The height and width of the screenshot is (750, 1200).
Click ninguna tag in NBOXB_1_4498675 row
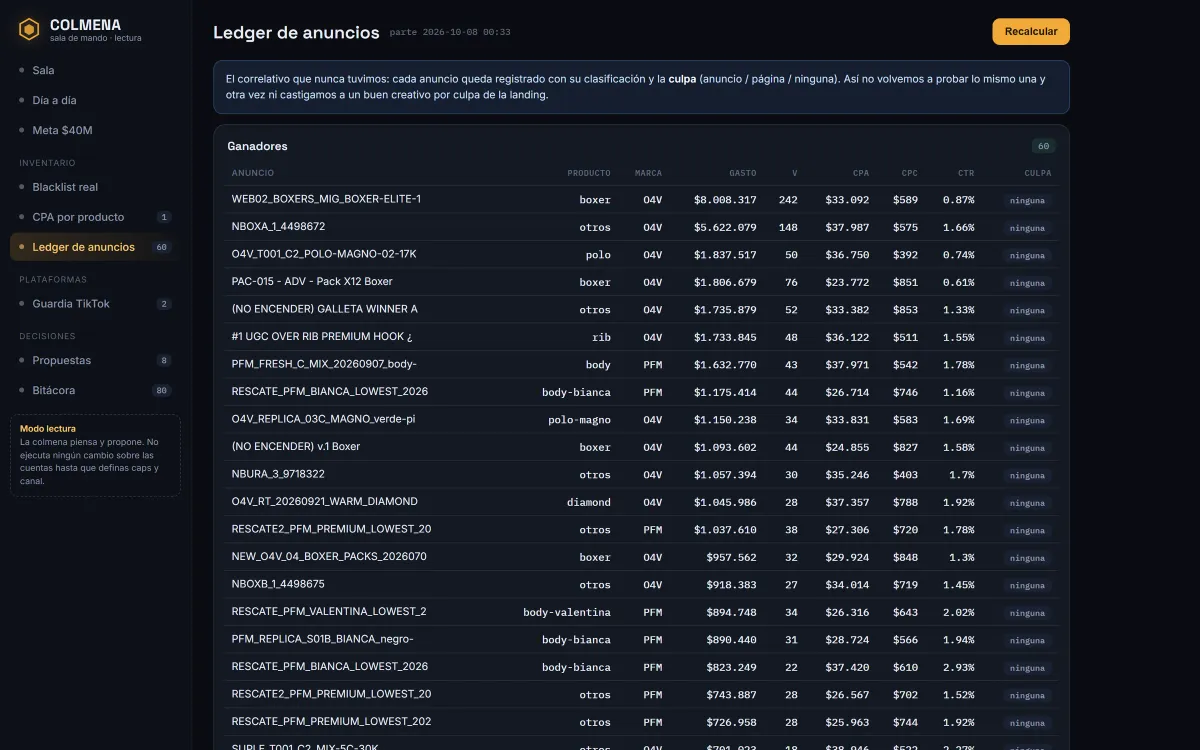1028,585
